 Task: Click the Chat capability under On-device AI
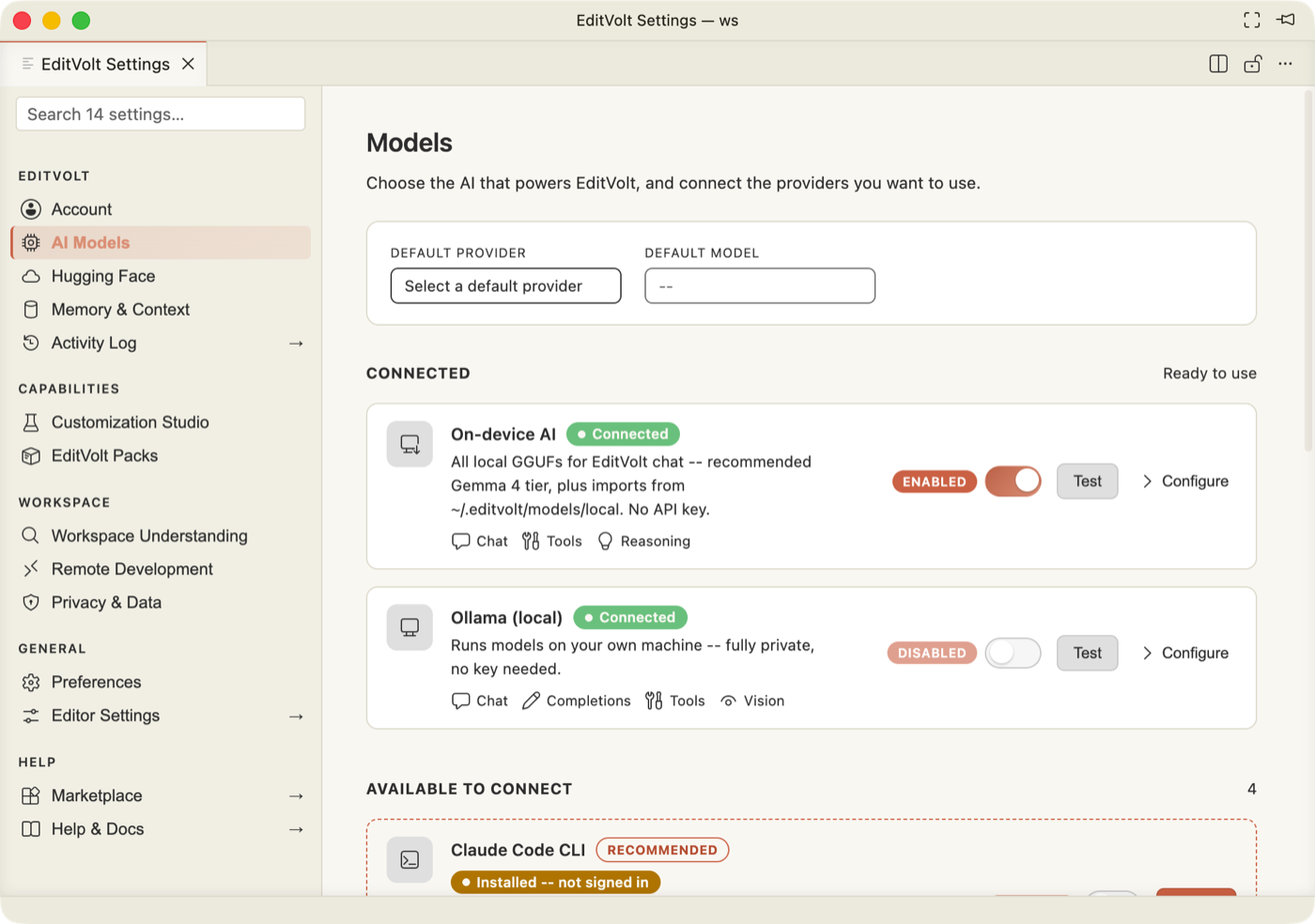tap(480, 541)
